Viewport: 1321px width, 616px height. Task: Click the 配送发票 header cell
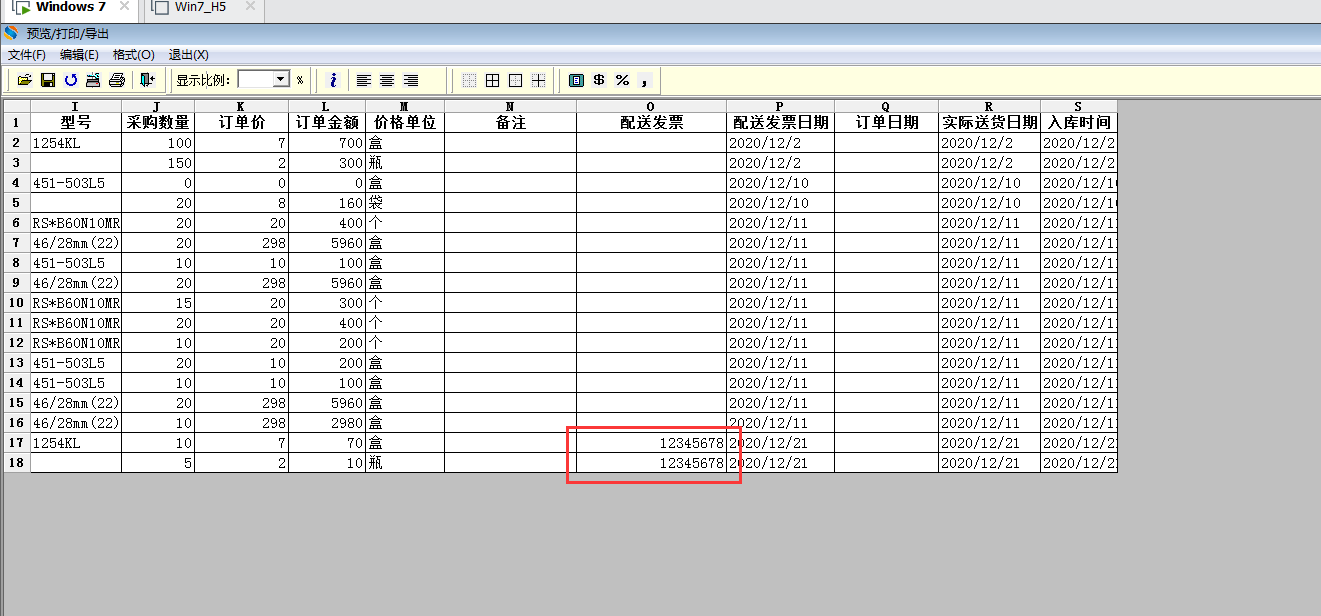[651, 122]
